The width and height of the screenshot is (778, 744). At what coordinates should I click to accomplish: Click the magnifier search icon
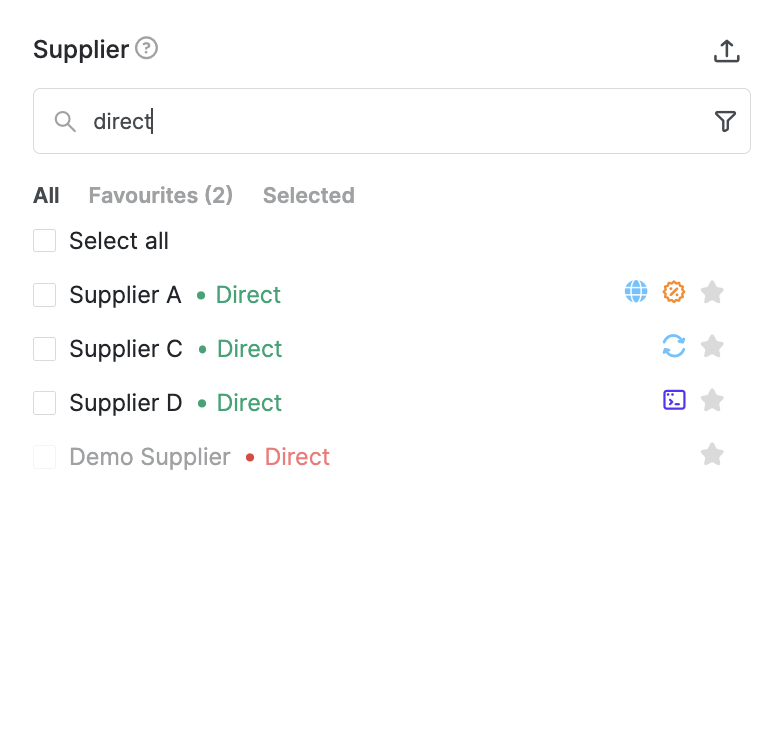tap(65, 122)
